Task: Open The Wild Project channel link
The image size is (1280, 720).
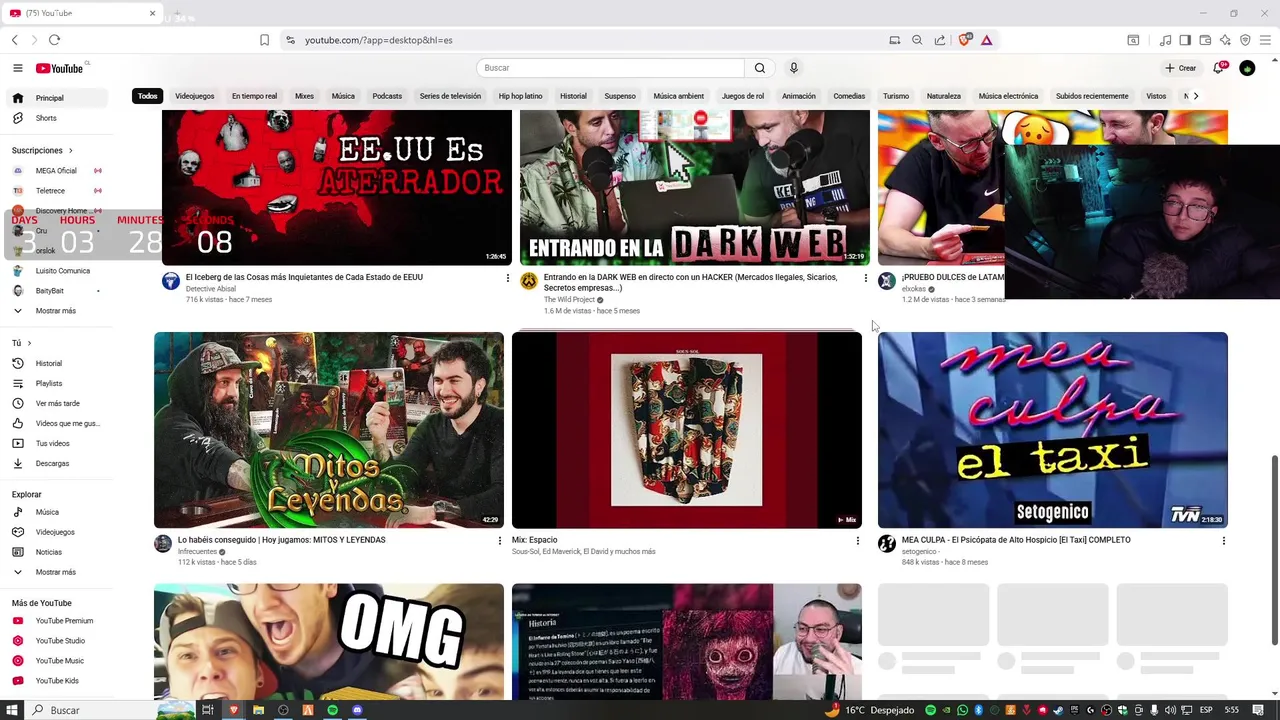Action: coord(569,300)
